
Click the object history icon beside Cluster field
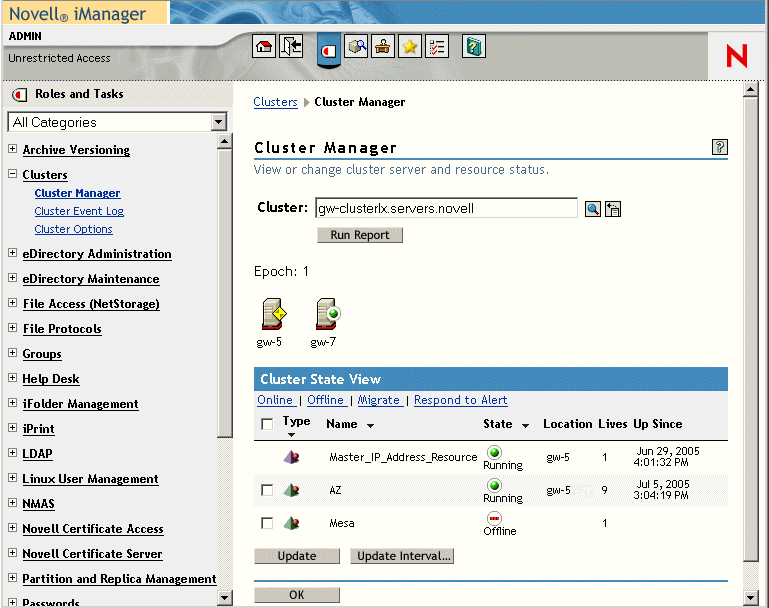tap(613, 209)
